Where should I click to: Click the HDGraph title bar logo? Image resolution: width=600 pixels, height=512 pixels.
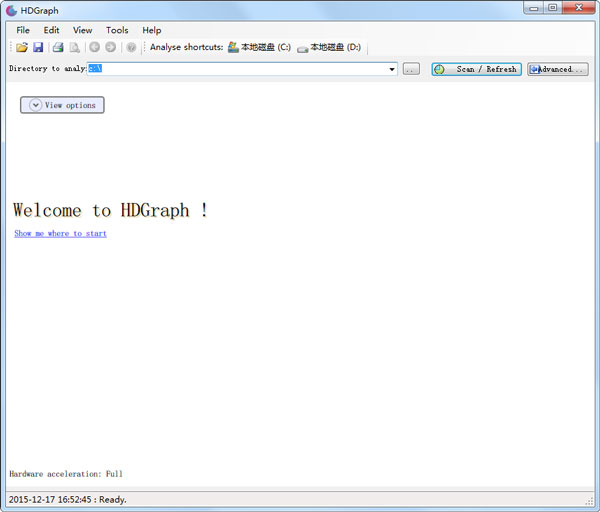pyautogui.click(x=11, y=11)
